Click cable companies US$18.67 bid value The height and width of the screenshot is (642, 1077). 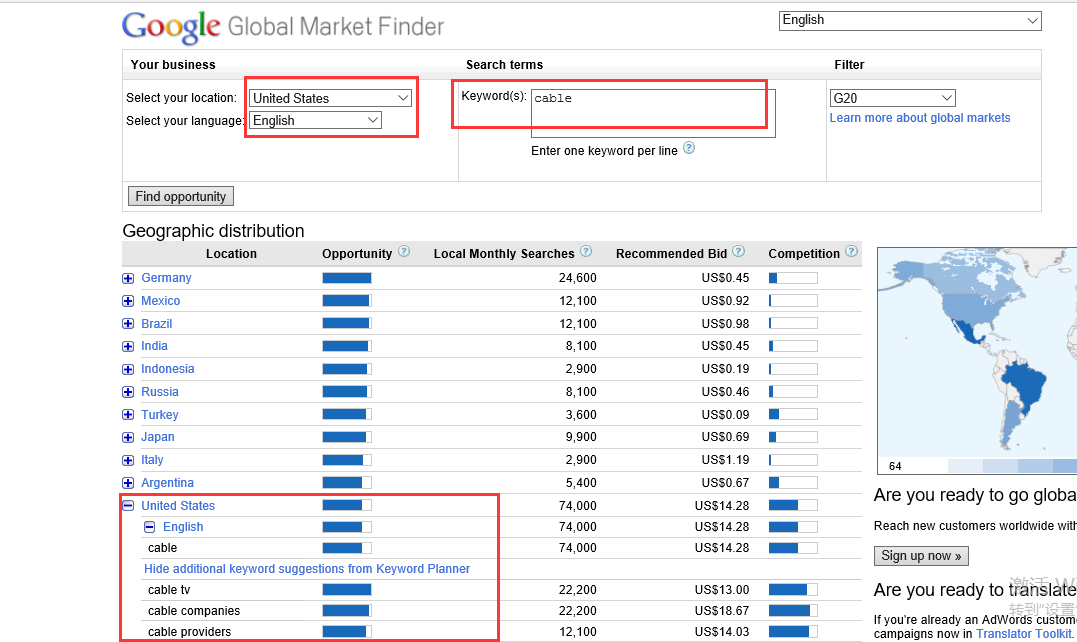point(722,610)
